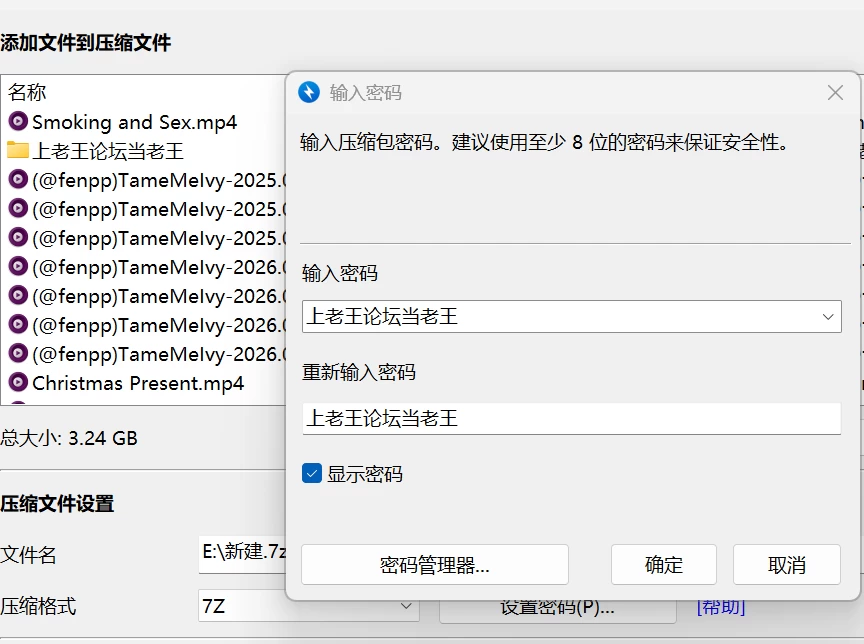Select file Smoking and Sex.mp4 in list

(134, 122)
